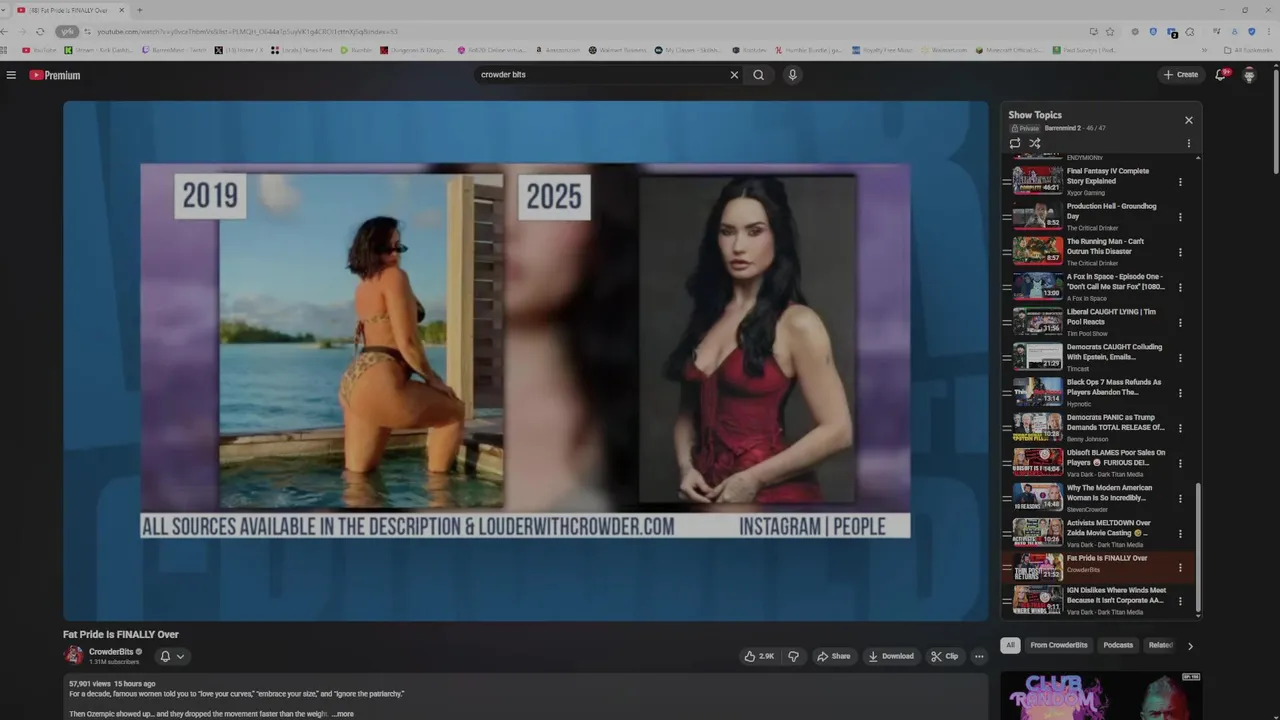The height and width of the screenshot is (720, 1280).
Task: Like the video with thumbs up 2.9K
Action: [x=759, y=656]
